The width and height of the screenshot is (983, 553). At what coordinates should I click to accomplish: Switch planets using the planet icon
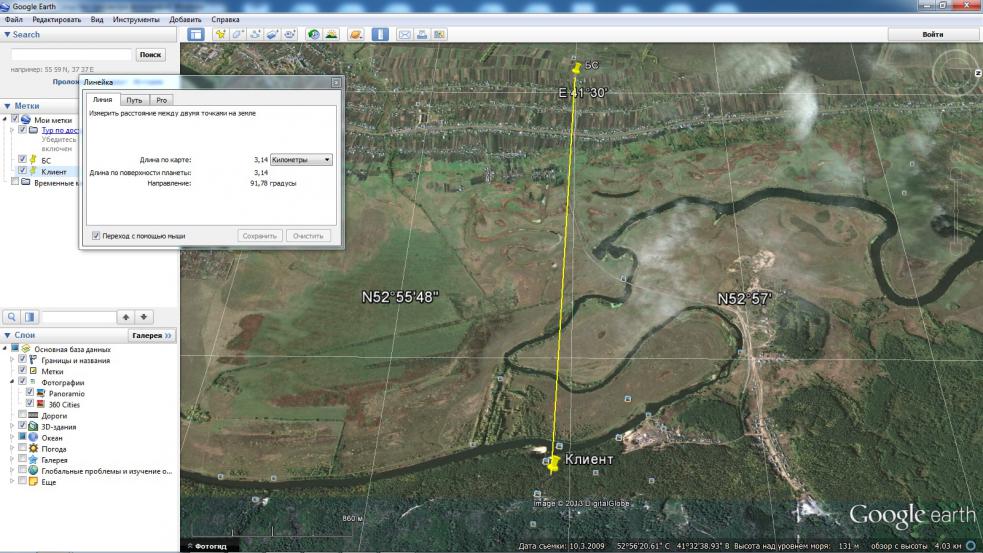click(x=355, y=34)
